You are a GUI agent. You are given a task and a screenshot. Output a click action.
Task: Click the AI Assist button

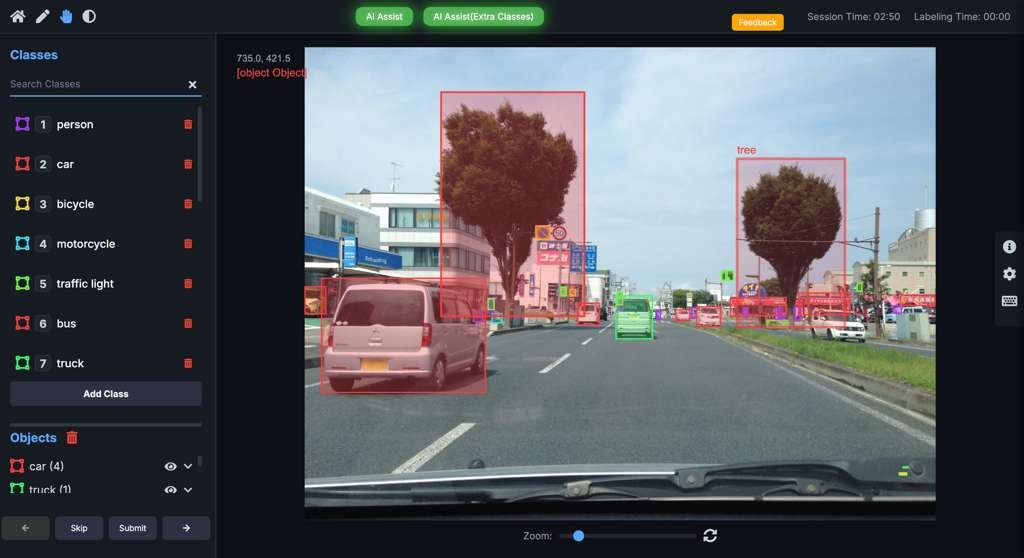384,17
